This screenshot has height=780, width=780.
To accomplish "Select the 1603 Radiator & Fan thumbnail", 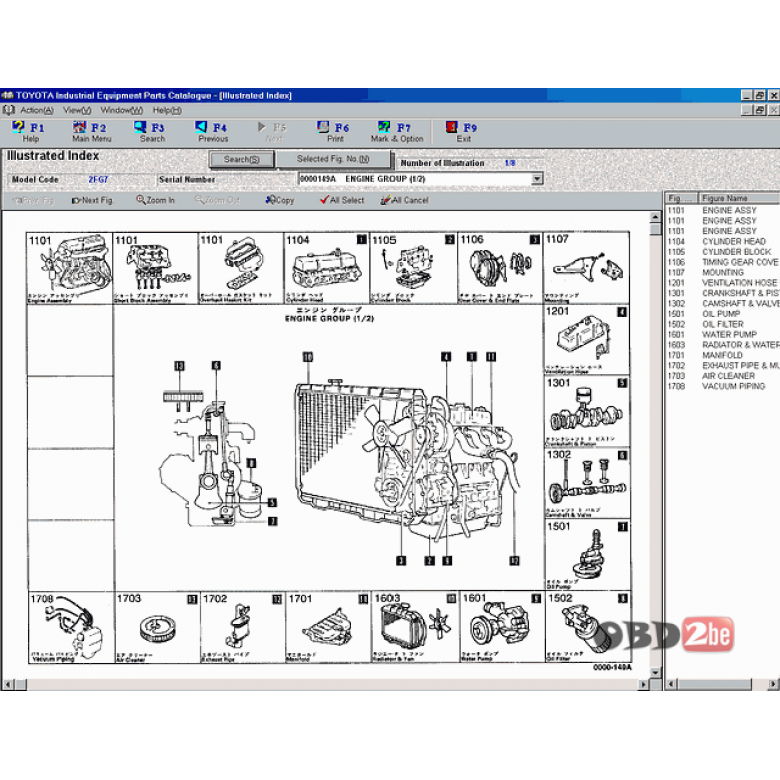I will [415, 627].
